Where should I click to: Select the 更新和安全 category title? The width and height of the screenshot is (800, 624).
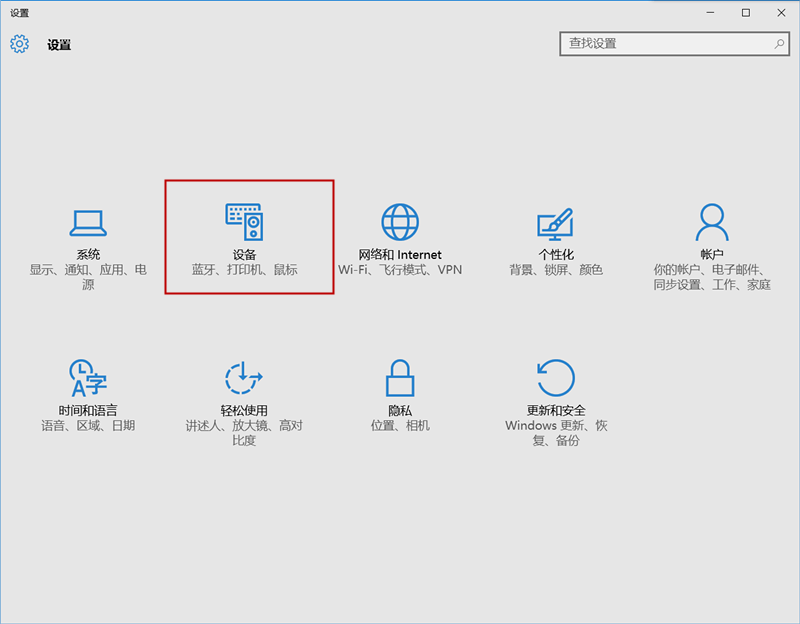coord(556,410)
